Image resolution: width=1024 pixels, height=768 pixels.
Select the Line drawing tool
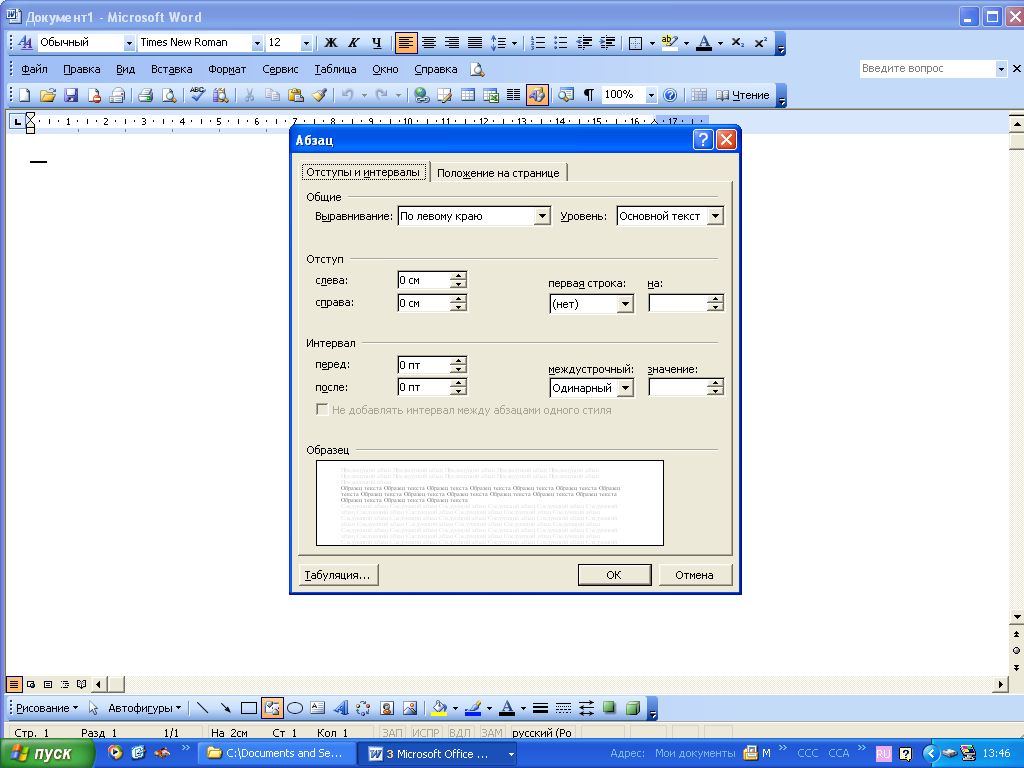point(202,708)
